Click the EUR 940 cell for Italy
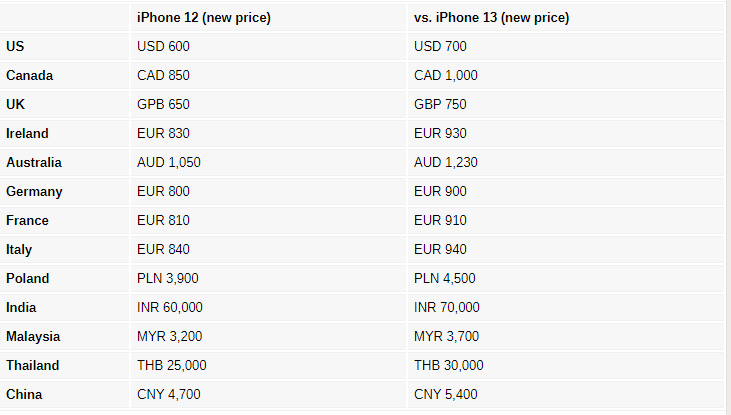The width and height of the screenshot is (731, 415). pyautogui.click(x=440, y=249)
